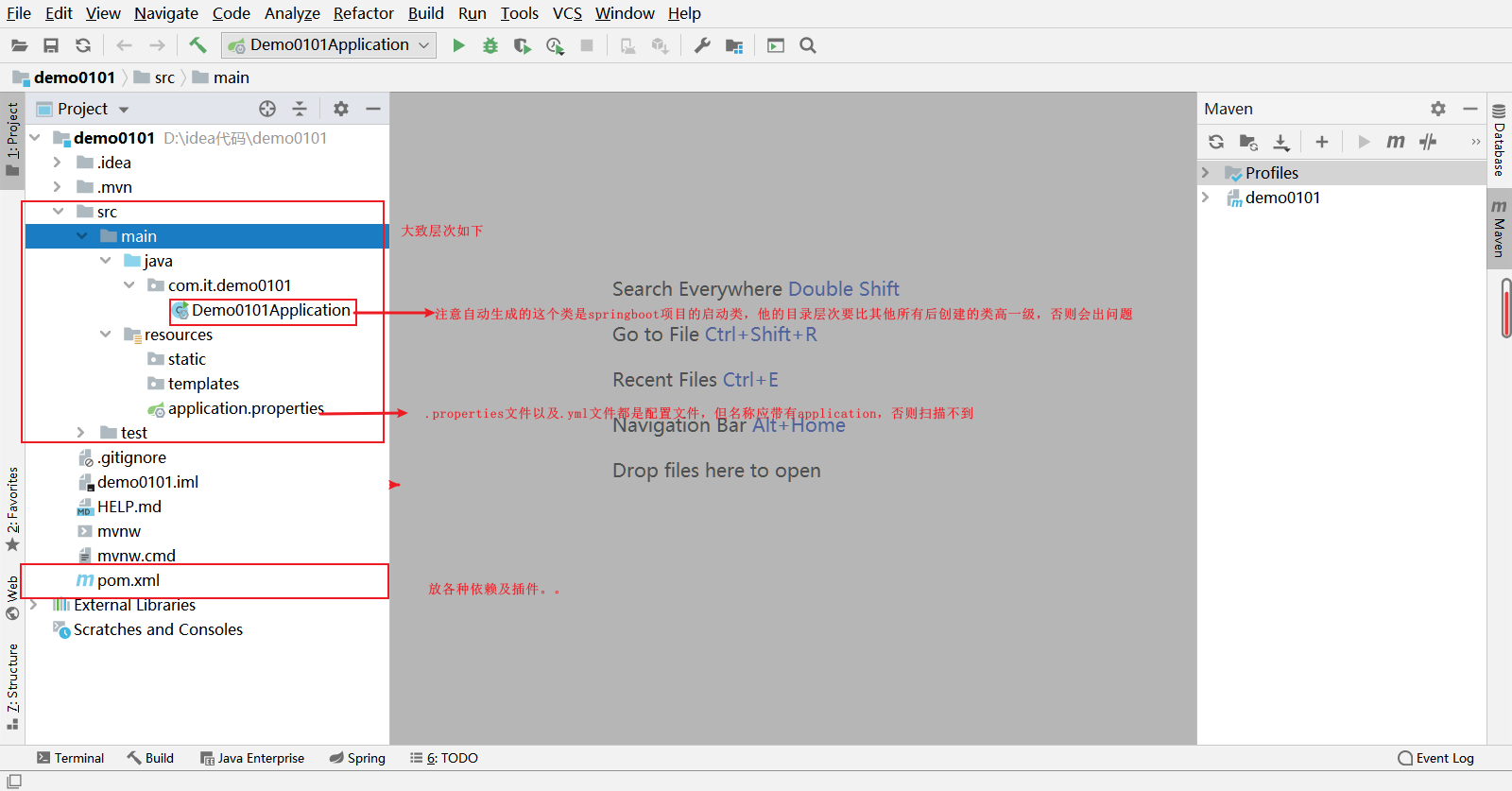1512x791 pixels.
Task: Download Sources and Documentation in Maven panel
Action: [1280, 142]
